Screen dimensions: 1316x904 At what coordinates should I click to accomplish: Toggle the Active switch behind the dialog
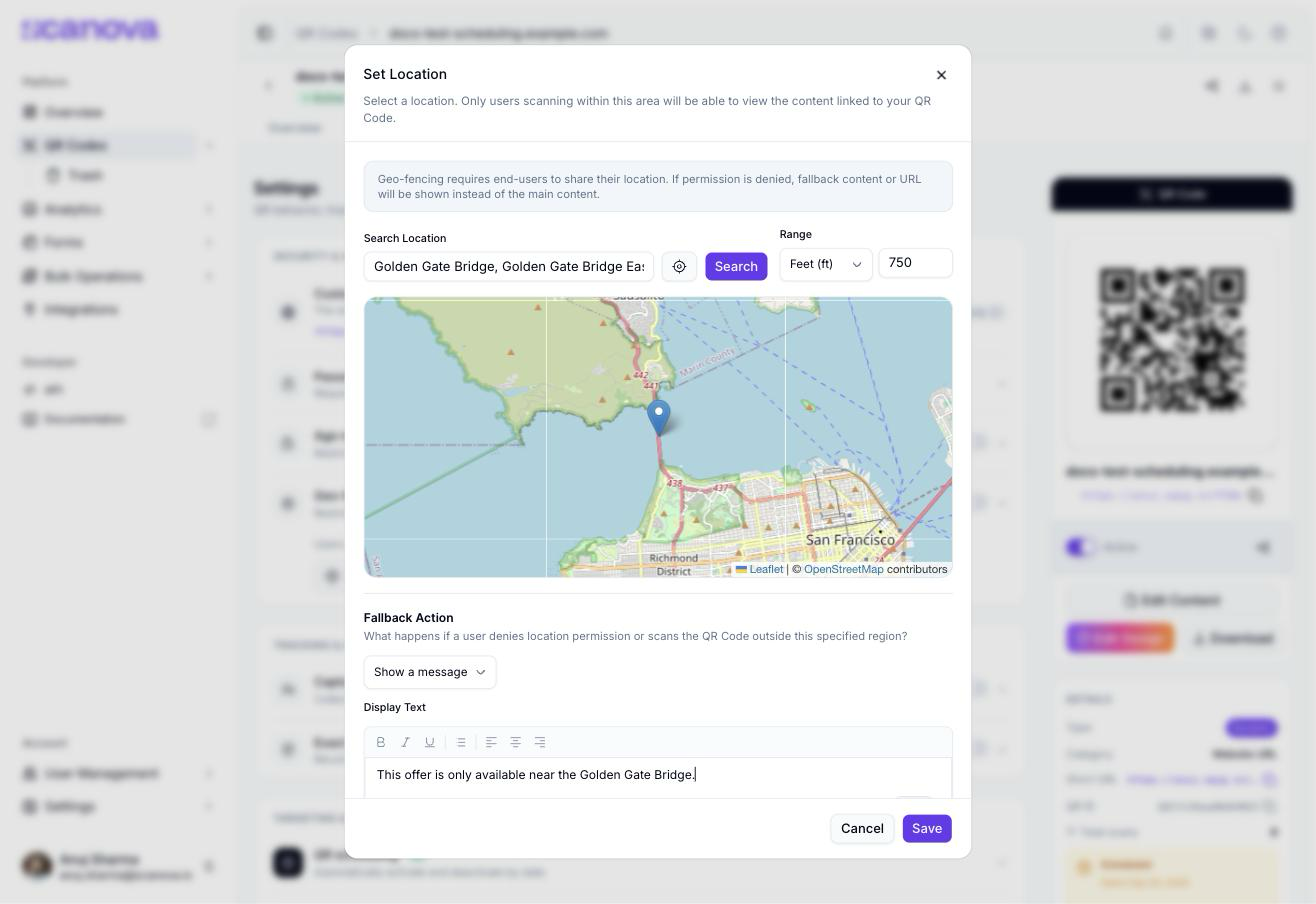click(1080, 547)
